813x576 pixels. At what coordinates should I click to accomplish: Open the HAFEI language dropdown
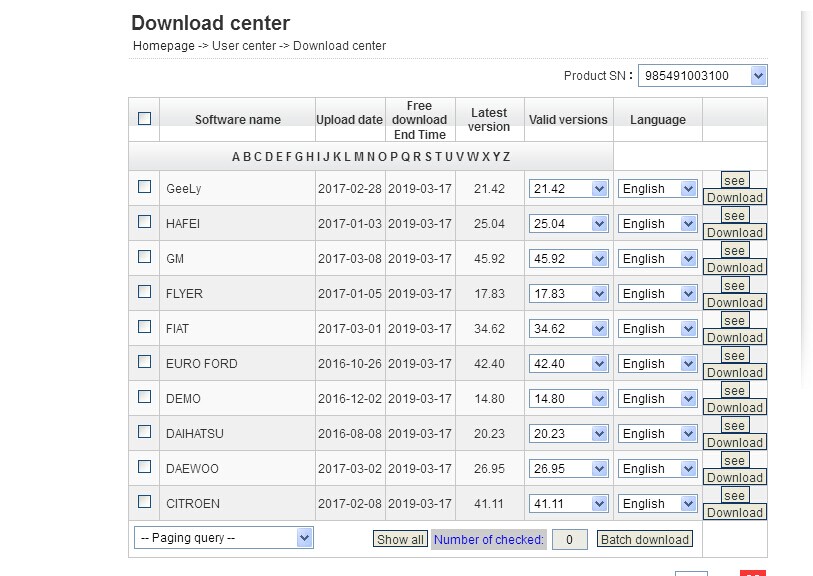coord(657,223)
